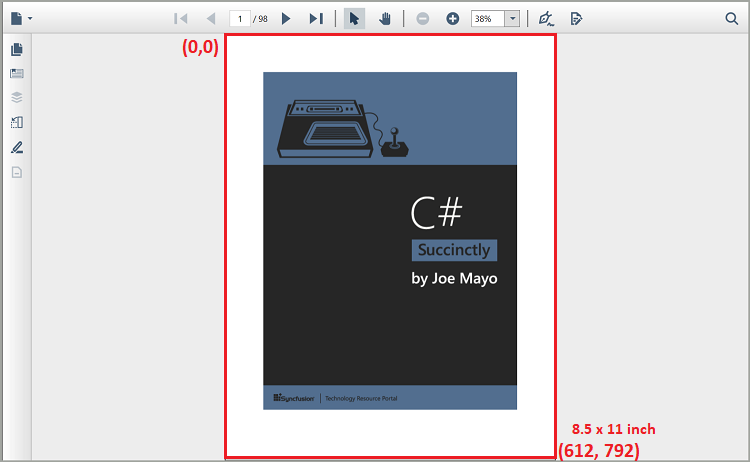The image size is (750, 462).
Task: Zoom in using the plus button
Action: pyautogui.click(x=452, y=18)
